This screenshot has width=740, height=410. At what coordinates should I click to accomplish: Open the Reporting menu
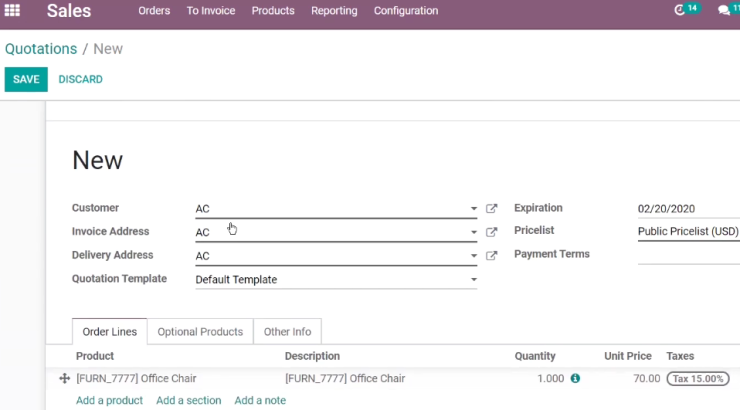point(334,10)
